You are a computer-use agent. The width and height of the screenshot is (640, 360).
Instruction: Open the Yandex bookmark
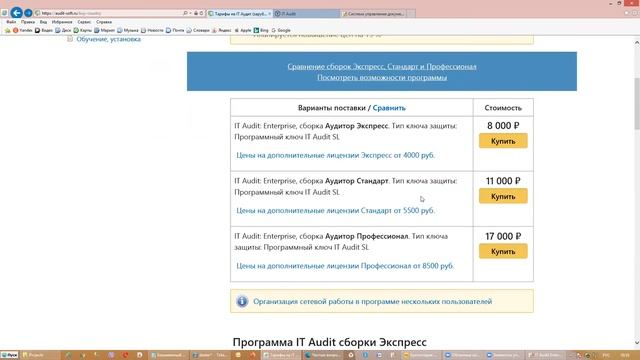pos(23,30)
